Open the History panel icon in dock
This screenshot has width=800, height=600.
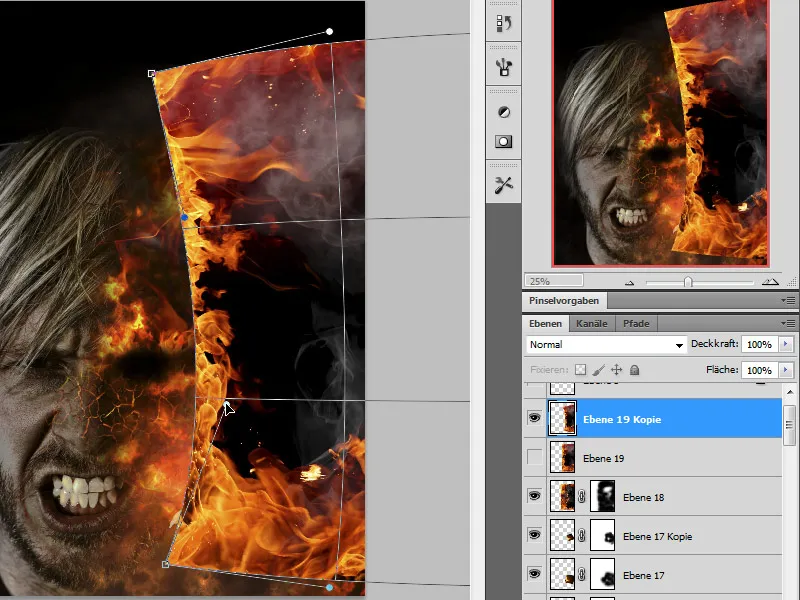504,23
